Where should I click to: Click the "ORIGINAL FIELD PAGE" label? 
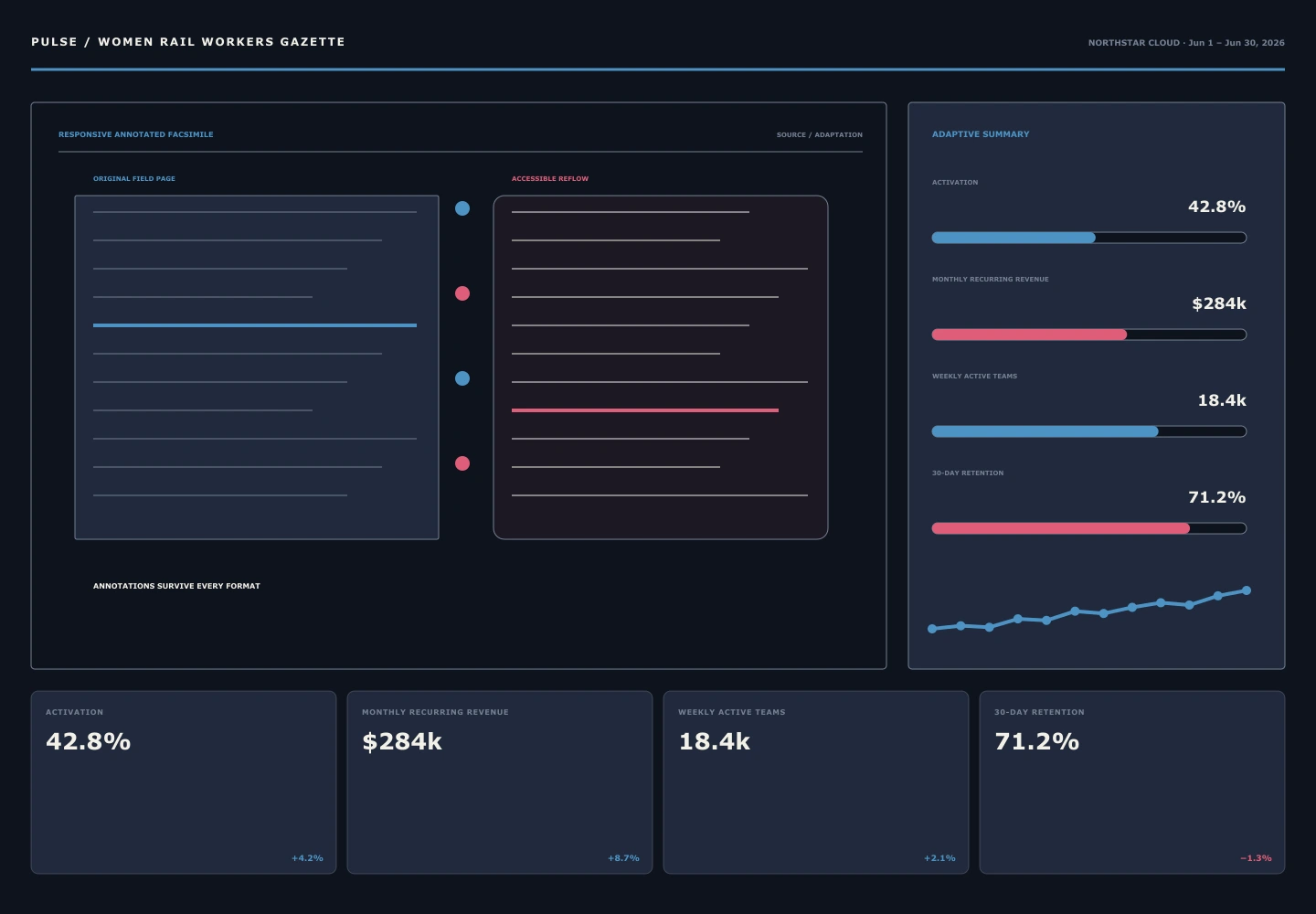click(134, 179)
